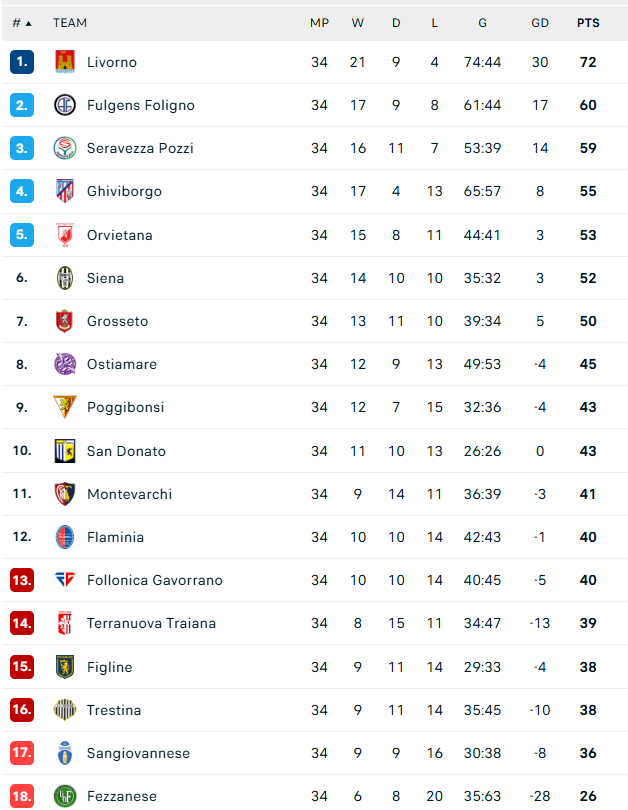Click the Ghiviborgo striped shield logo

click(65, 191)
